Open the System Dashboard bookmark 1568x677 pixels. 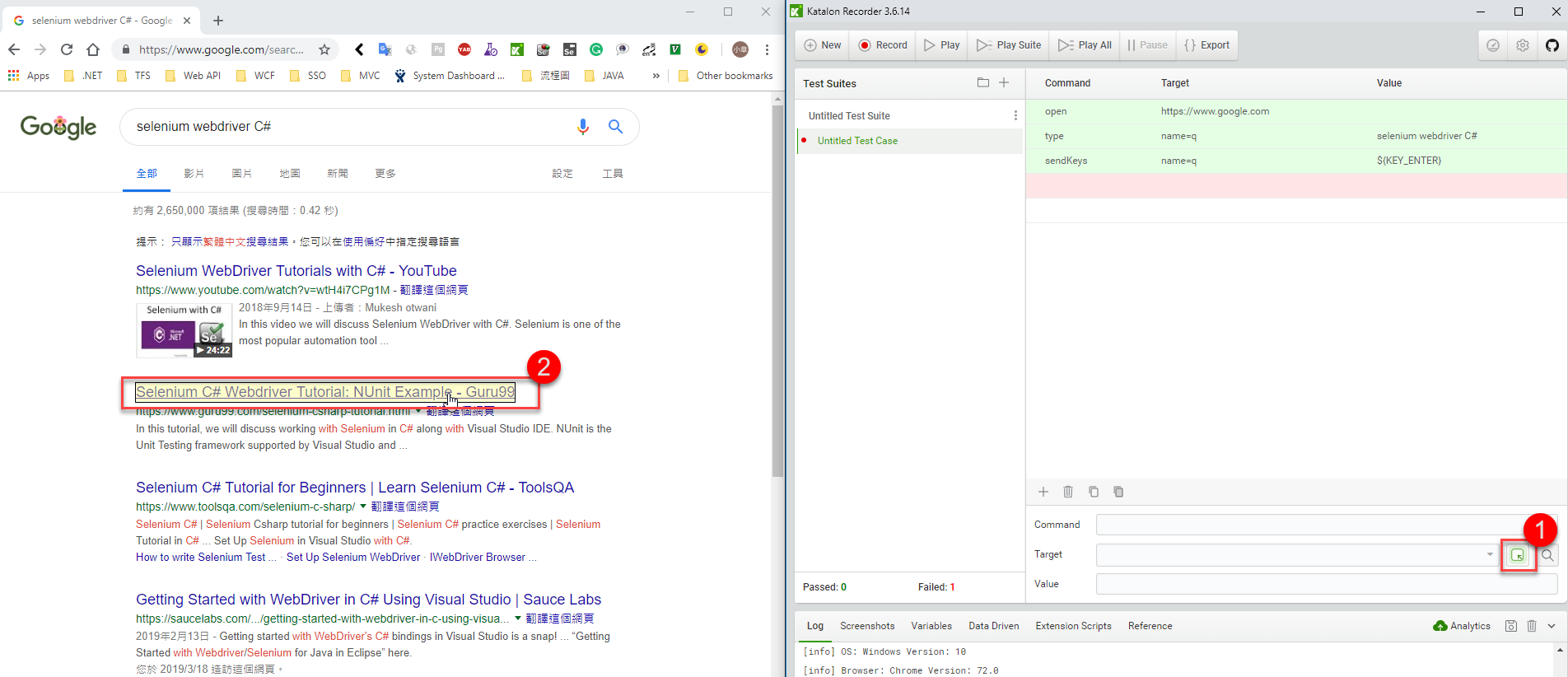coord(449,76)
